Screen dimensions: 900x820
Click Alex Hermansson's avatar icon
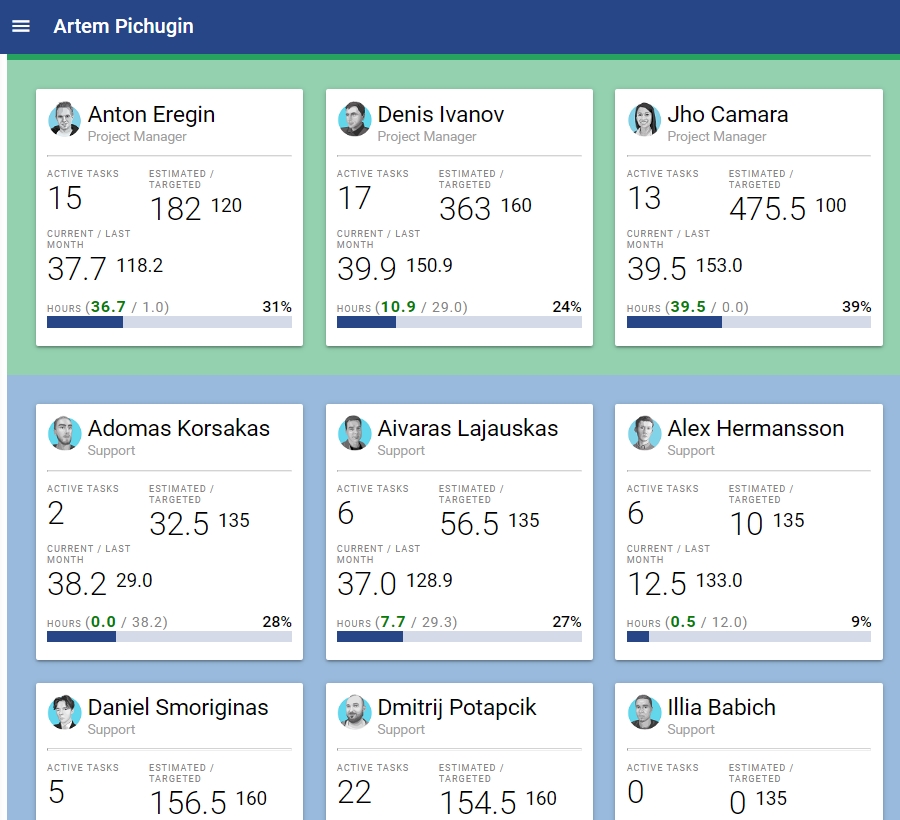pyautogui.click(x=645, y=433)
